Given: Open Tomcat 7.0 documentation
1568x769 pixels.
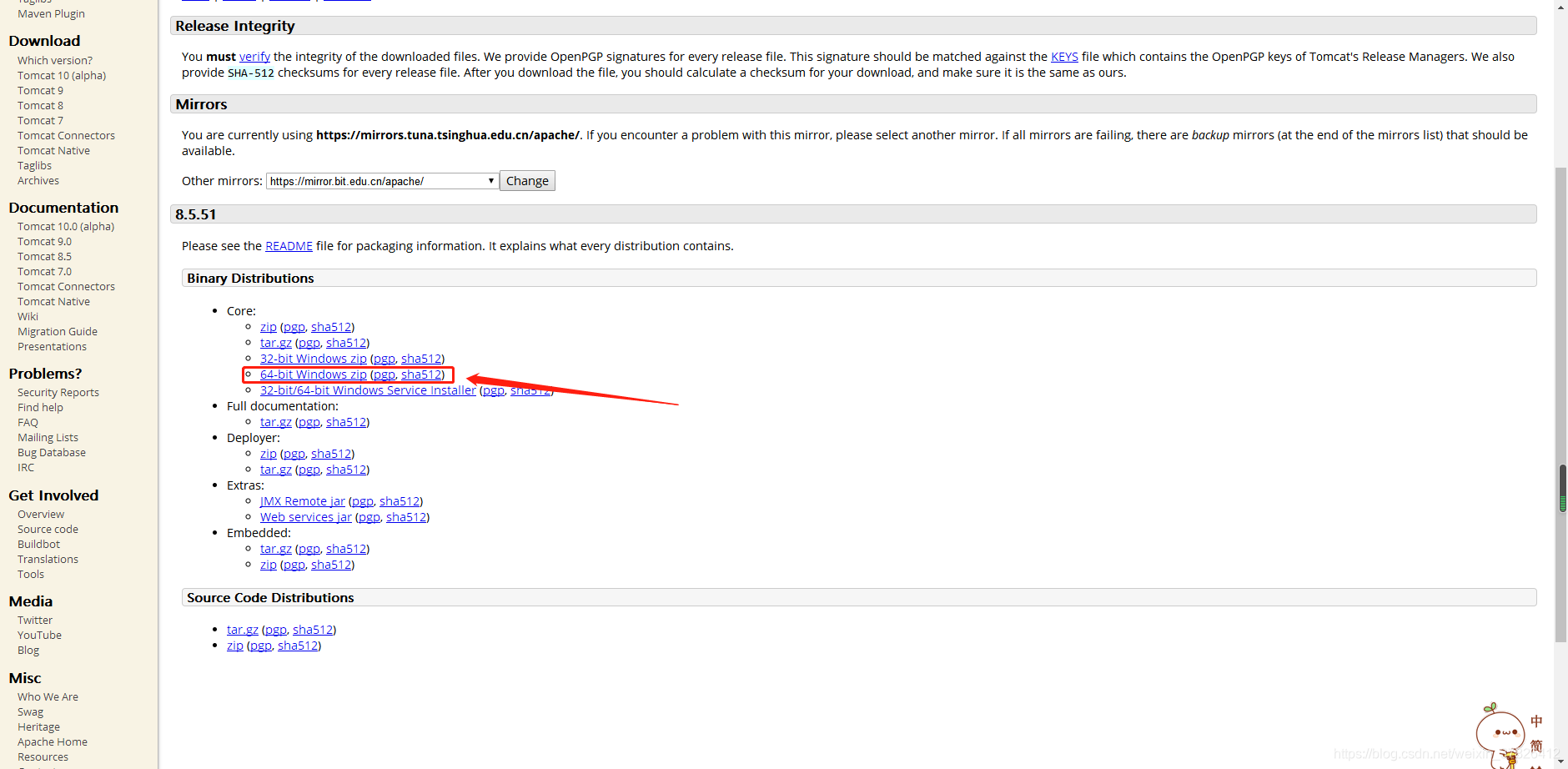Looking at the screenshot, I should click(x=44, y=271).
